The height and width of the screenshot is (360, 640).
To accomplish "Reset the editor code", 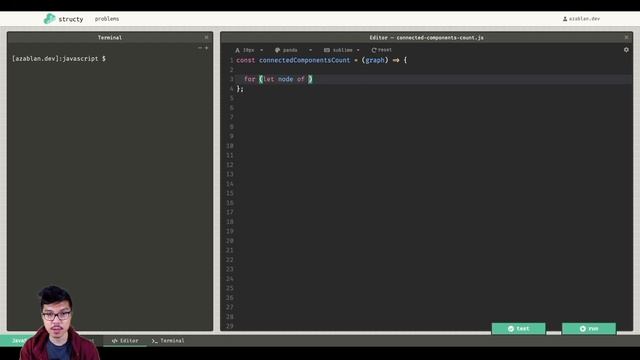I will pos(381,50).
